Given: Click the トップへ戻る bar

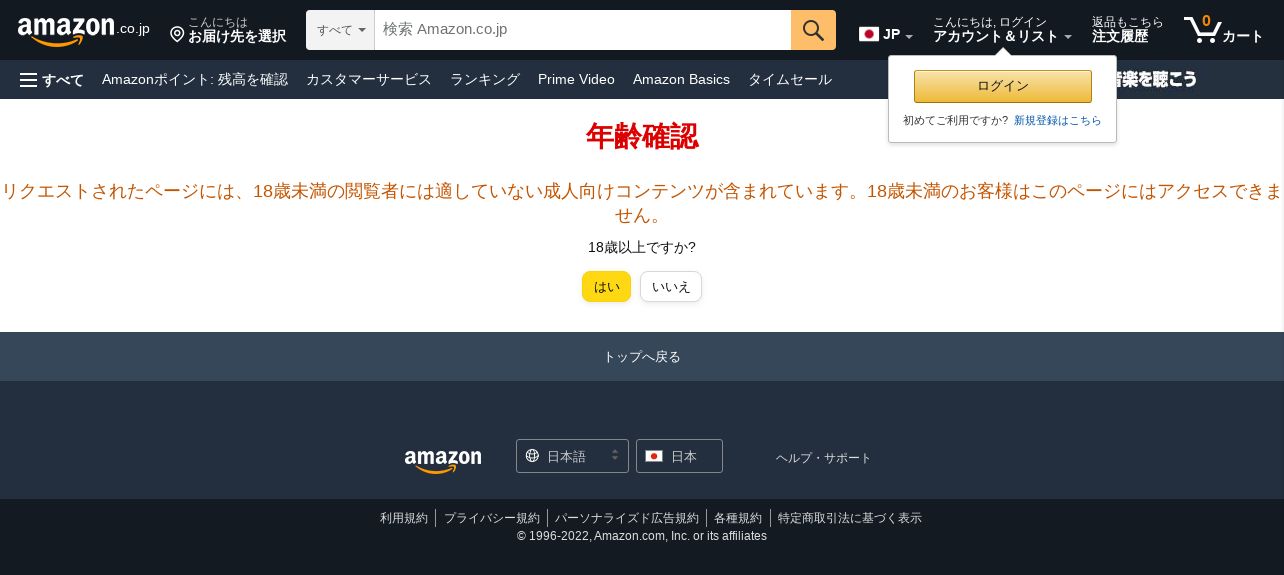Looking at the screenshot, I should click(642, 356).
